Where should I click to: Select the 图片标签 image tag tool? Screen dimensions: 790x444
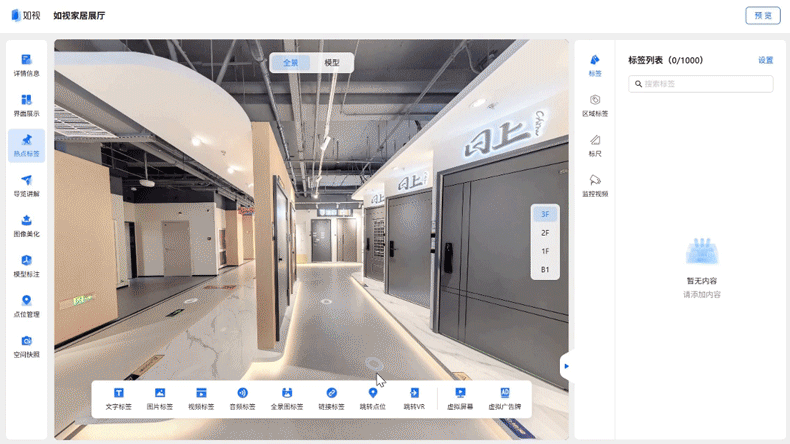tap(160, 398)
